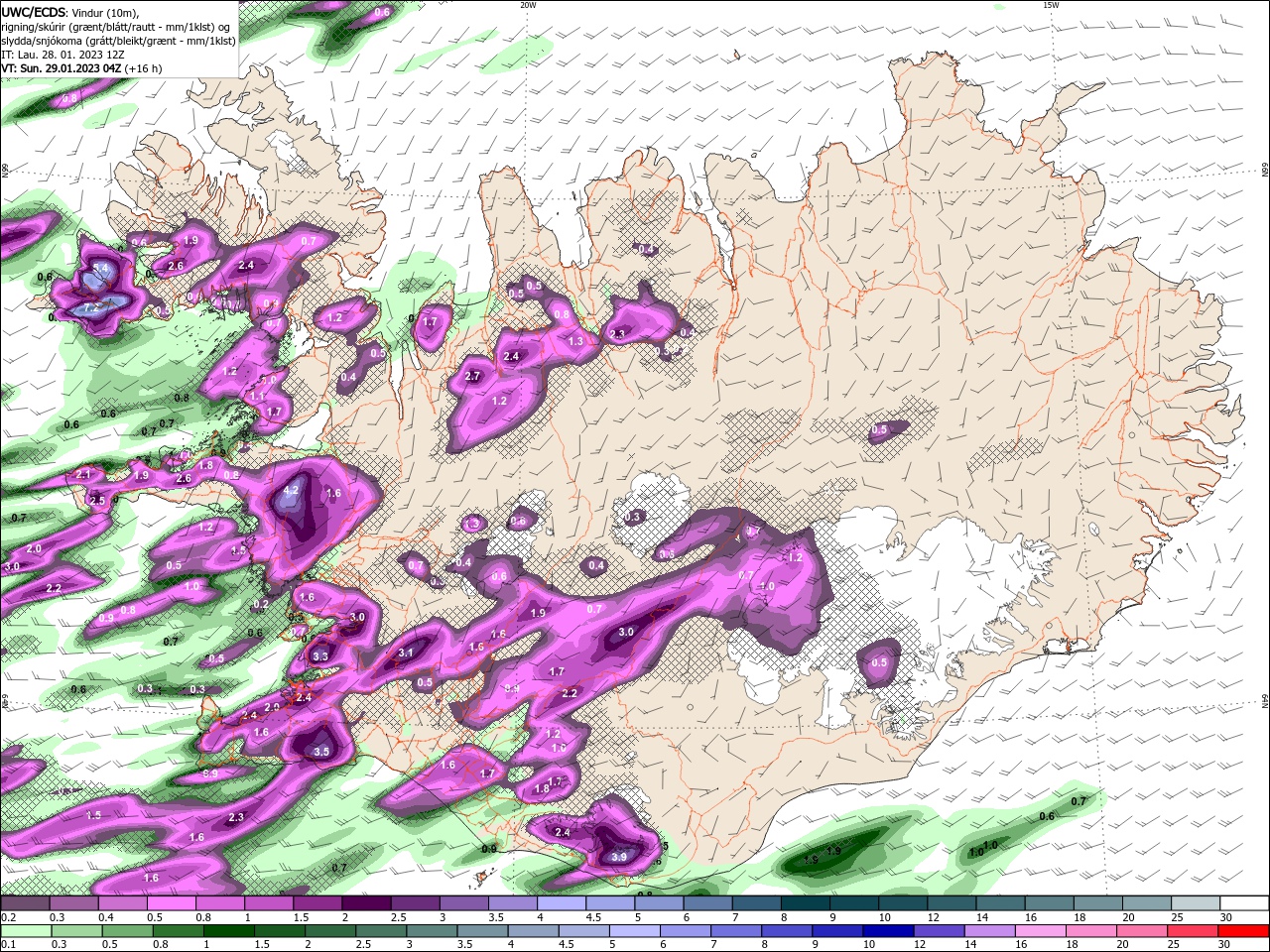Click the pale green swatch at 0.1 on lower scale

[25, 931]
